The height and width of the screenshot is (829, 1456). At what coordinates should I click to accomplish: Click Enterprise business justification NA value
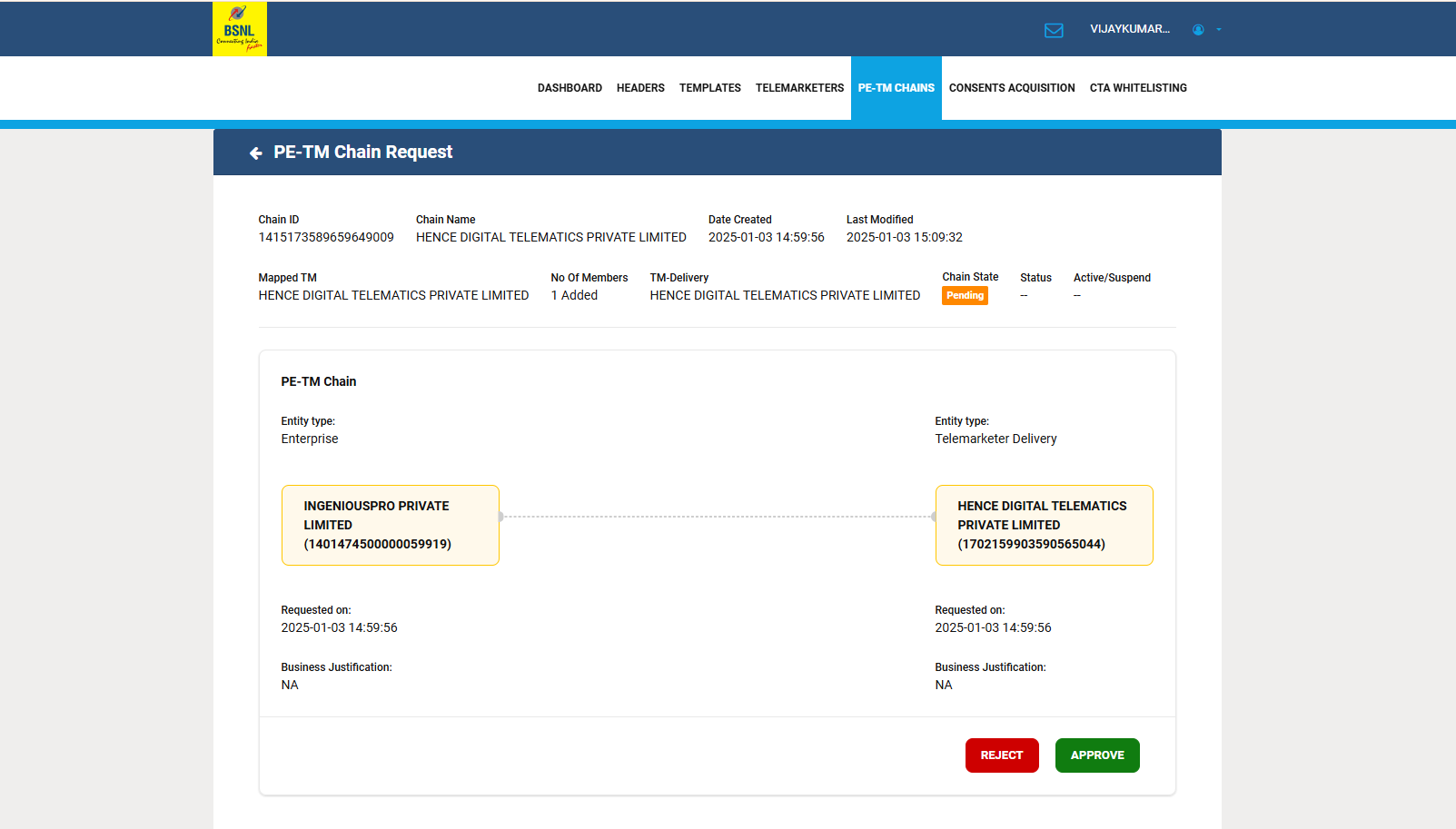[290, 685]
